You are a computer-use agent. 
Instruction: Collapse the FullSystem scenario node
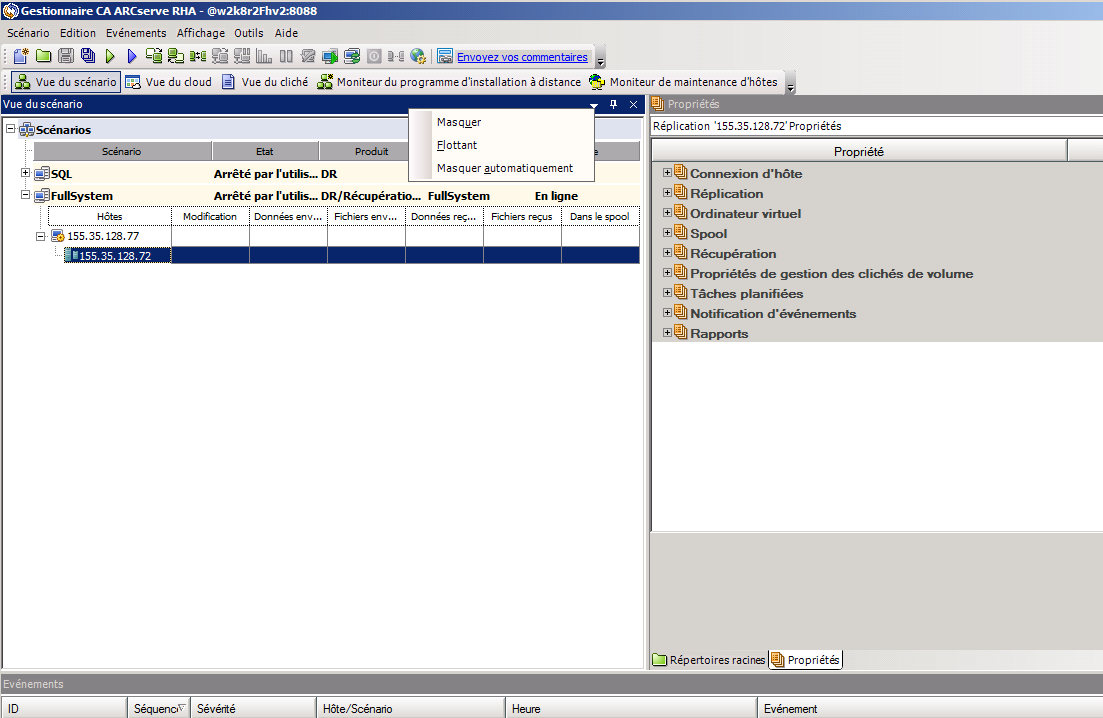click(25, 195)
